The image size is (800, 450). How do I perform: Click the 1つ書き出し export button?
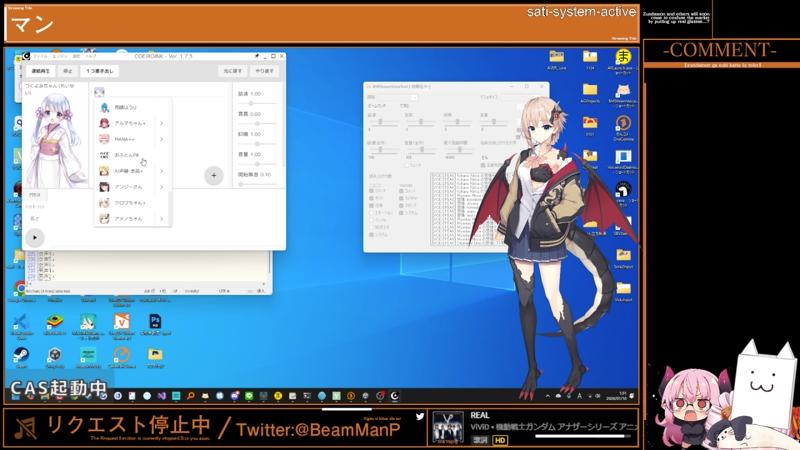coord(100,71)
